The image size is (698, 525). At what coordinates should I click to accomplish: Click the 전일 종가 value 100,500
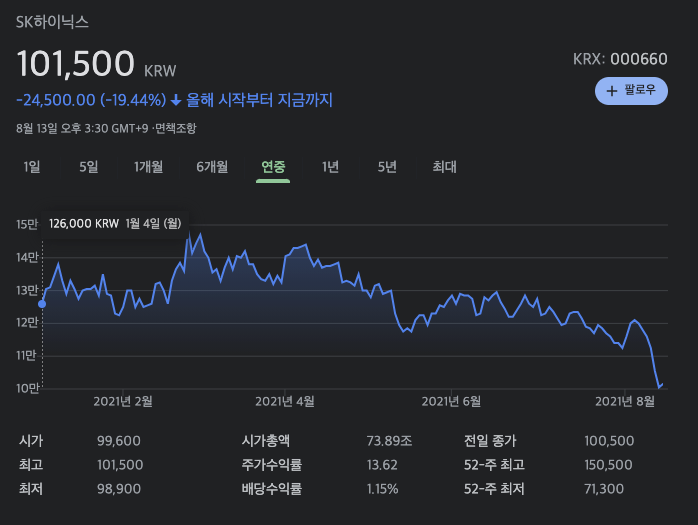[x=609, y=441]
